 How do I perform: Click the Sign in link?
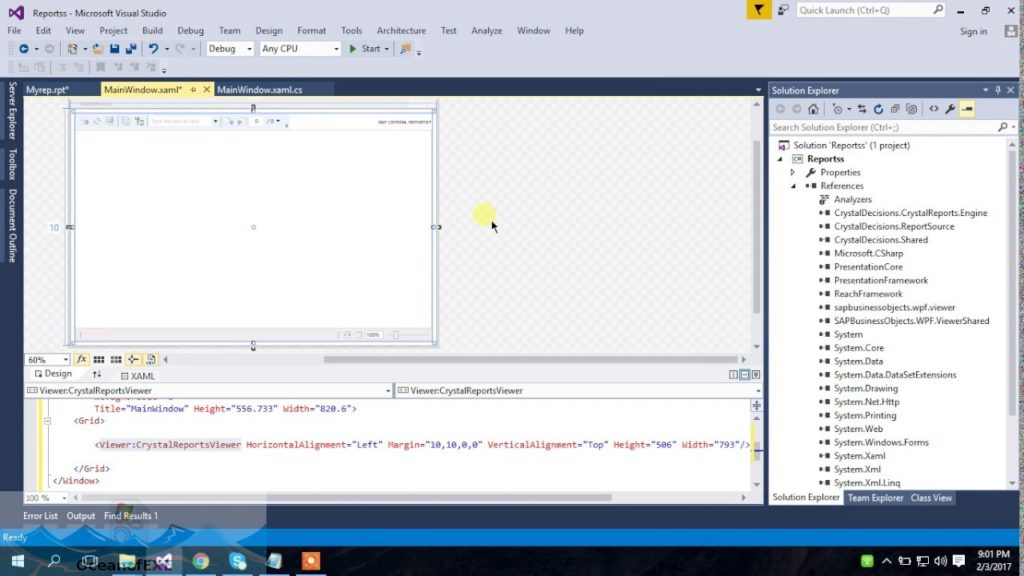pos(973,31)
